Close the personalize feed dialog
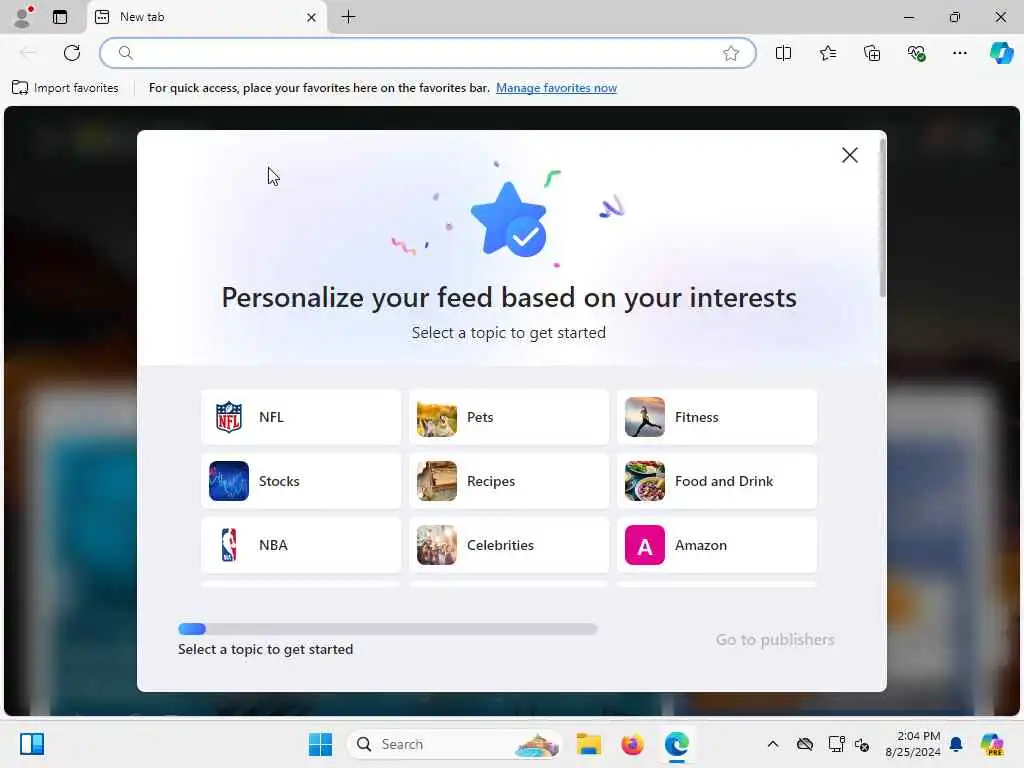The image size is (1024, 768). [850, 155]
